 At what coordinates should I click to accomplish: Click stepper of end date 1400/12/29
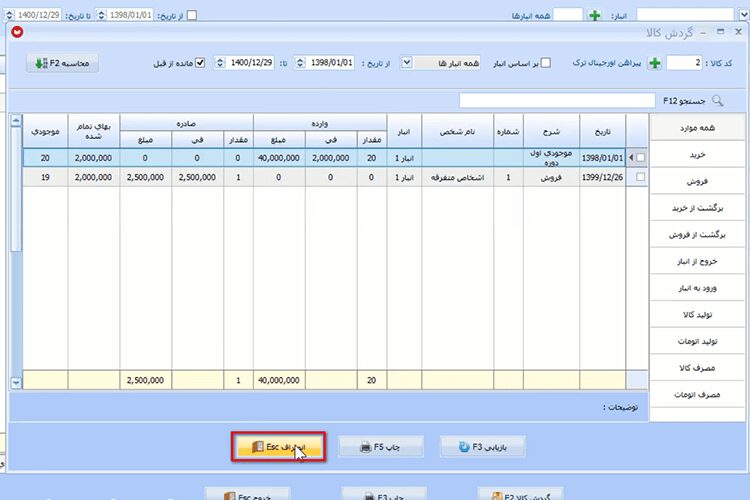220,63
